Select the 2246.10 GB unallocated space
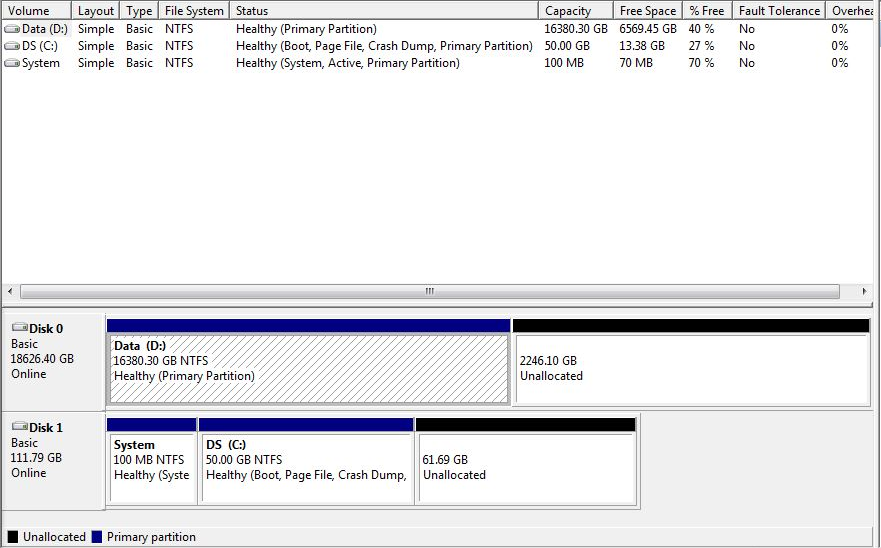Screen dimensions: 881x548 click(690, 368)
